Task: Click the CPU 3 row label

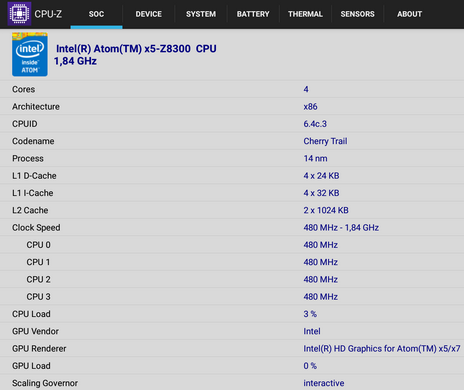Action: tap(38, 297)
